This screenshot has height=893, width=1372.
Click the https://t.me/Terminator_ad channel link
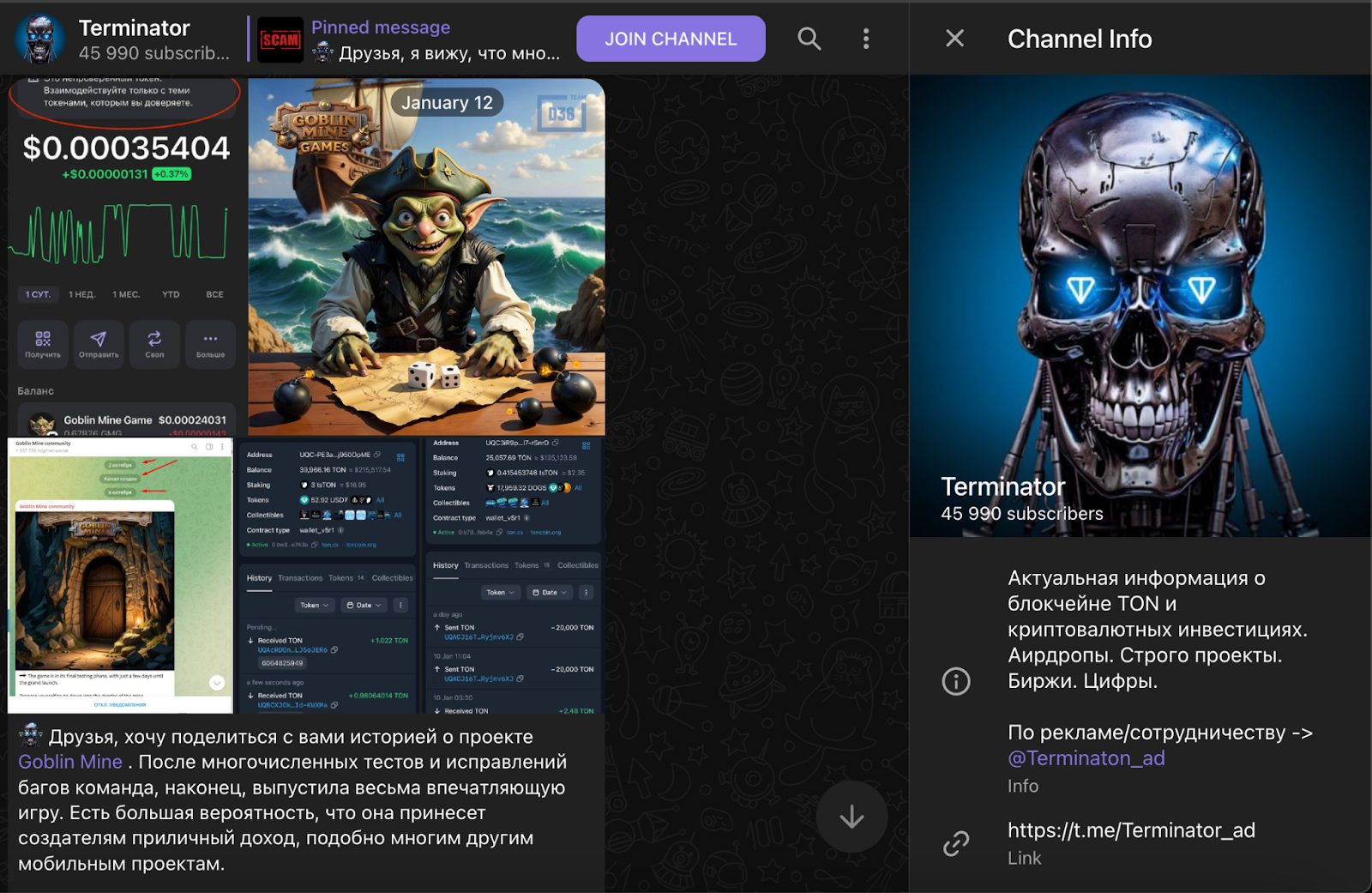click(x=1131, y=830)
